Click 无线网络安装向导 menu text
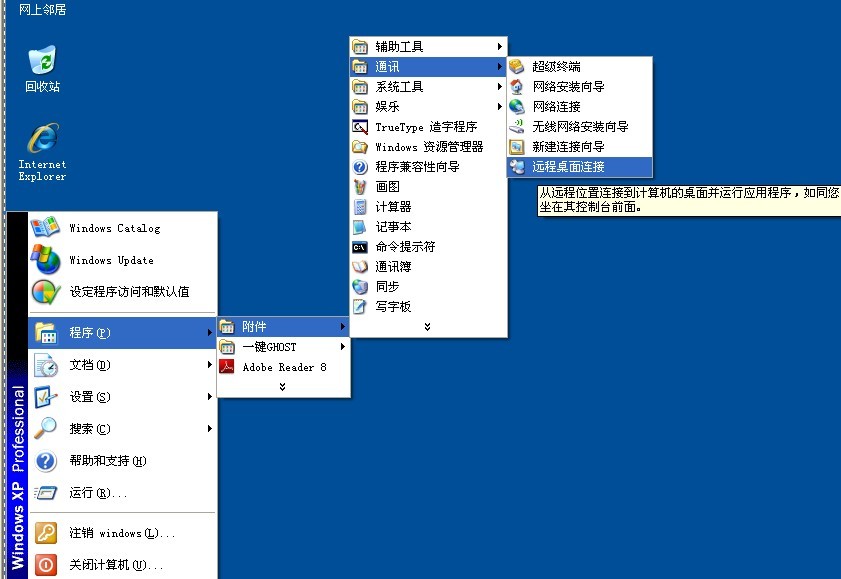 pos(580,127)
